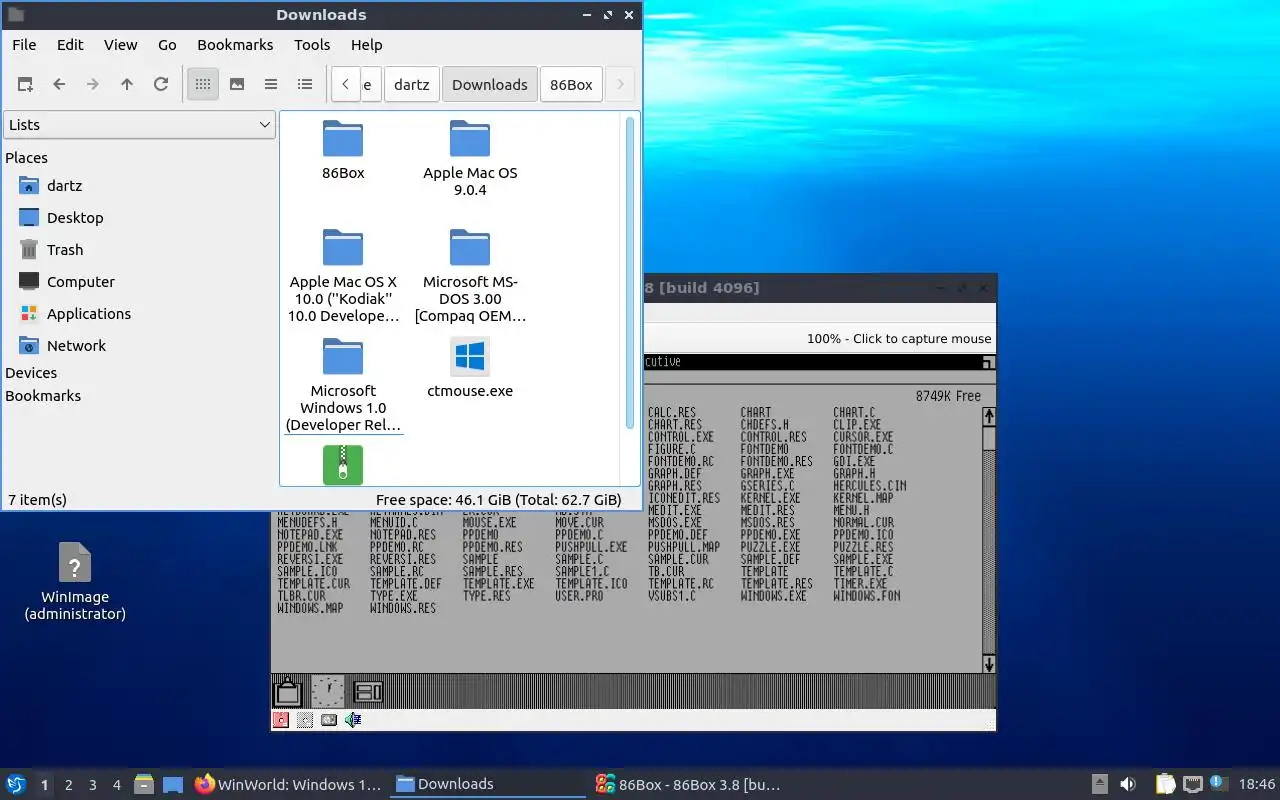The width and height of the screenshot is (1280, 800).
Task: Switch to icon view mode
Action: 203,85
